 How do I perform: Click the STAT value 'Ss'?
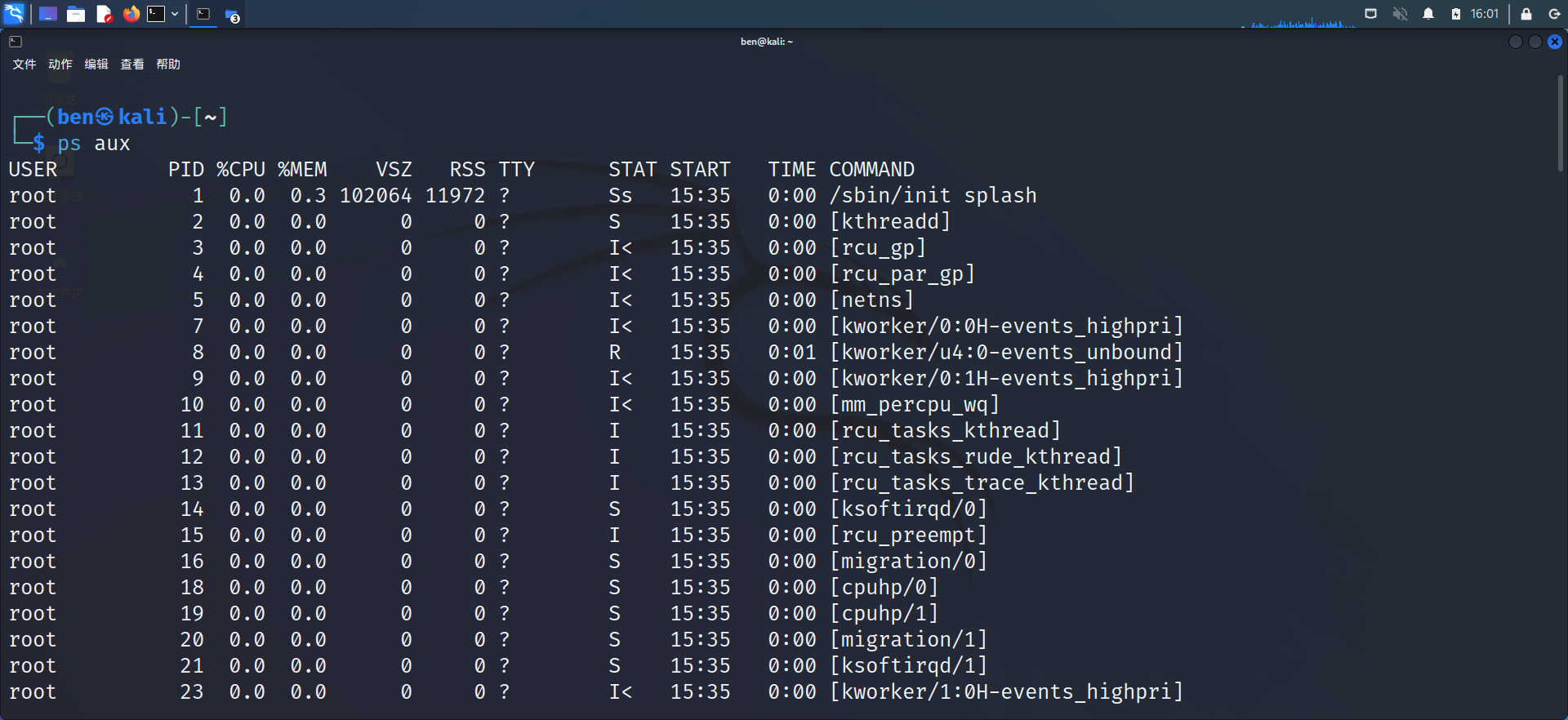621,195
